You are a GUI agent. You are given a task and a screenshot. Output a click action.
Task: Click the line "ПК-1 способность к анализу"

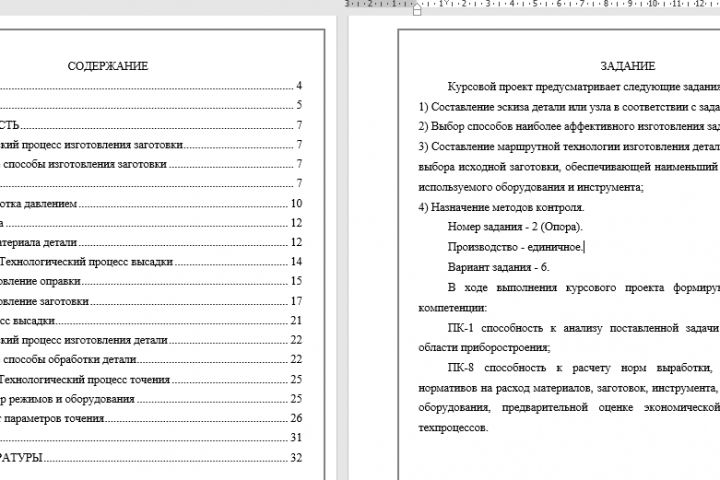(x=584, y=328)
